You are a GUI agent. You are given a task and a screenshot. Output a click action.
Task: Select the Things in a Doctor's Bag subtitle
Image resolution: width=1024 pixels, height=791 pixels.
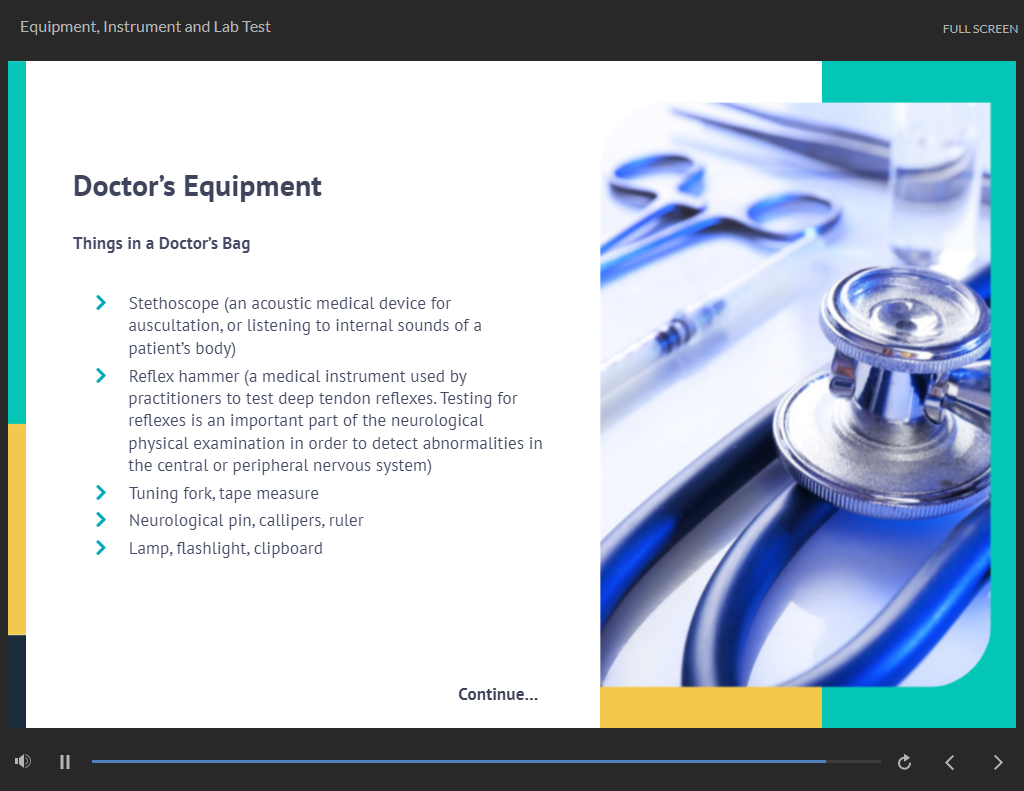pyautogui.click(x=161, y=243)
